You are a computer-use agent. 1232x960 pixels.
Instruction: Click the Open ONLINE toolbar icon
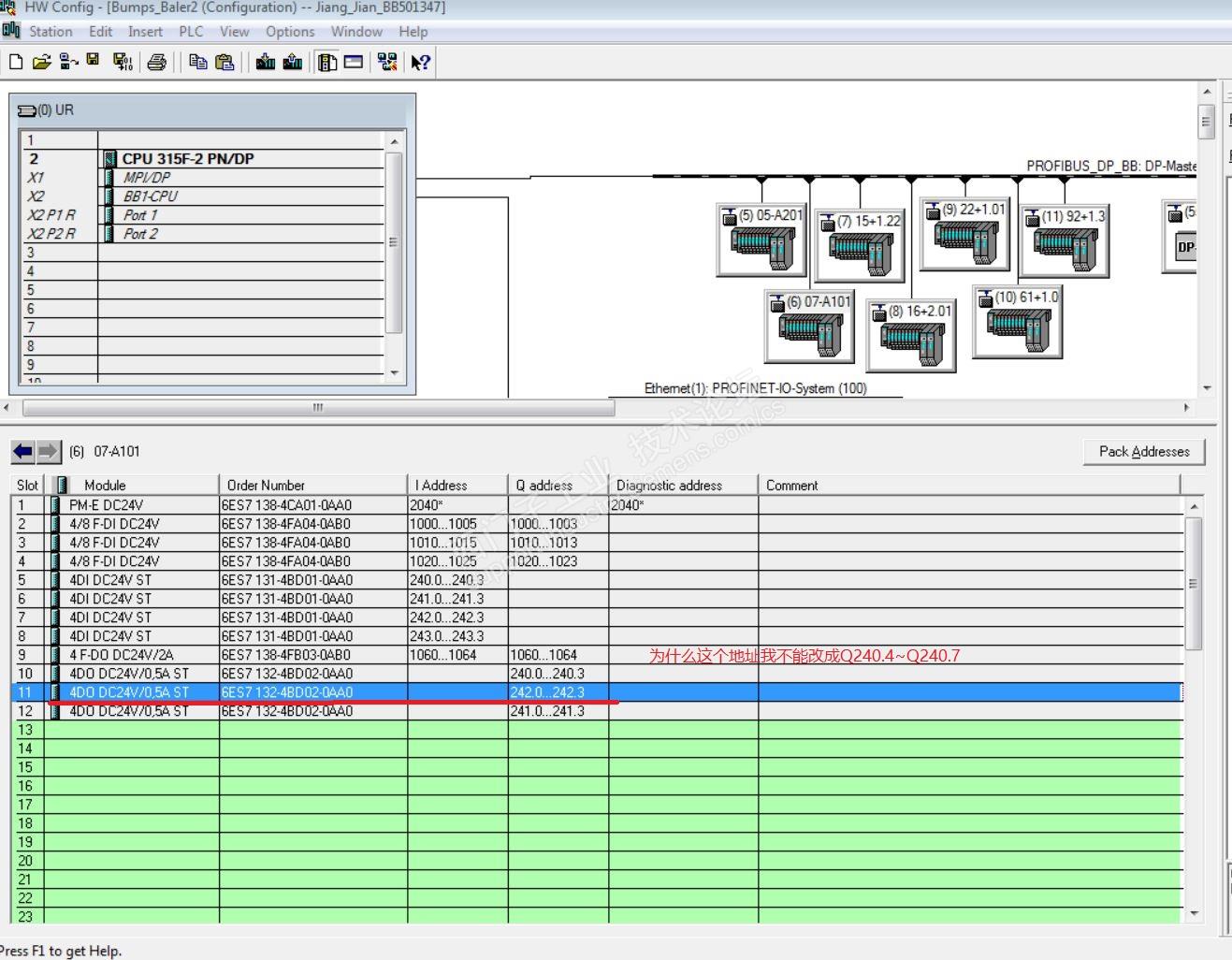coord(68,62)
